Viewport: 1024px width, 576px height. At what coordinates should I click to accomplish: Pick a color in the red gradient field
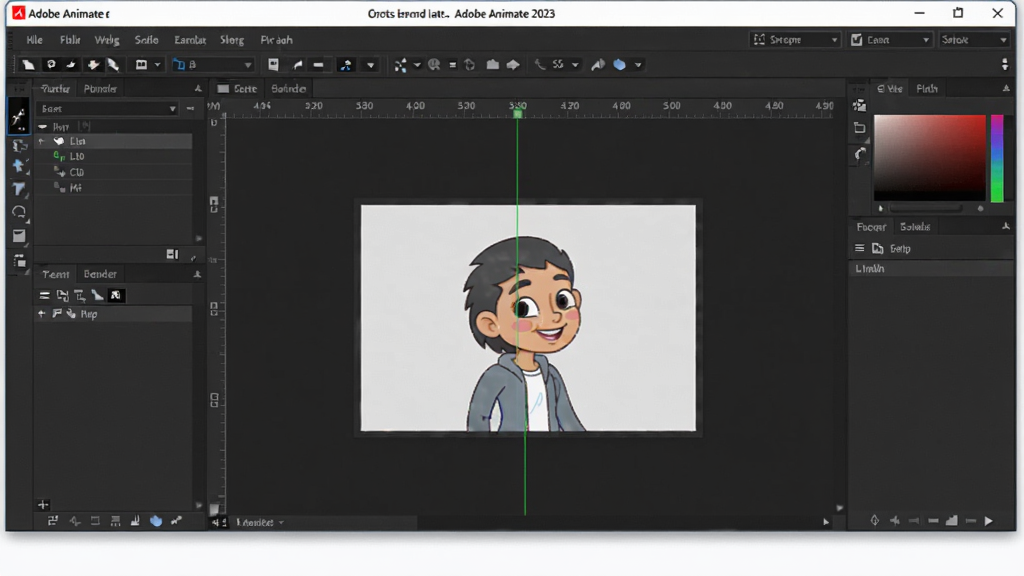point(929,157)
